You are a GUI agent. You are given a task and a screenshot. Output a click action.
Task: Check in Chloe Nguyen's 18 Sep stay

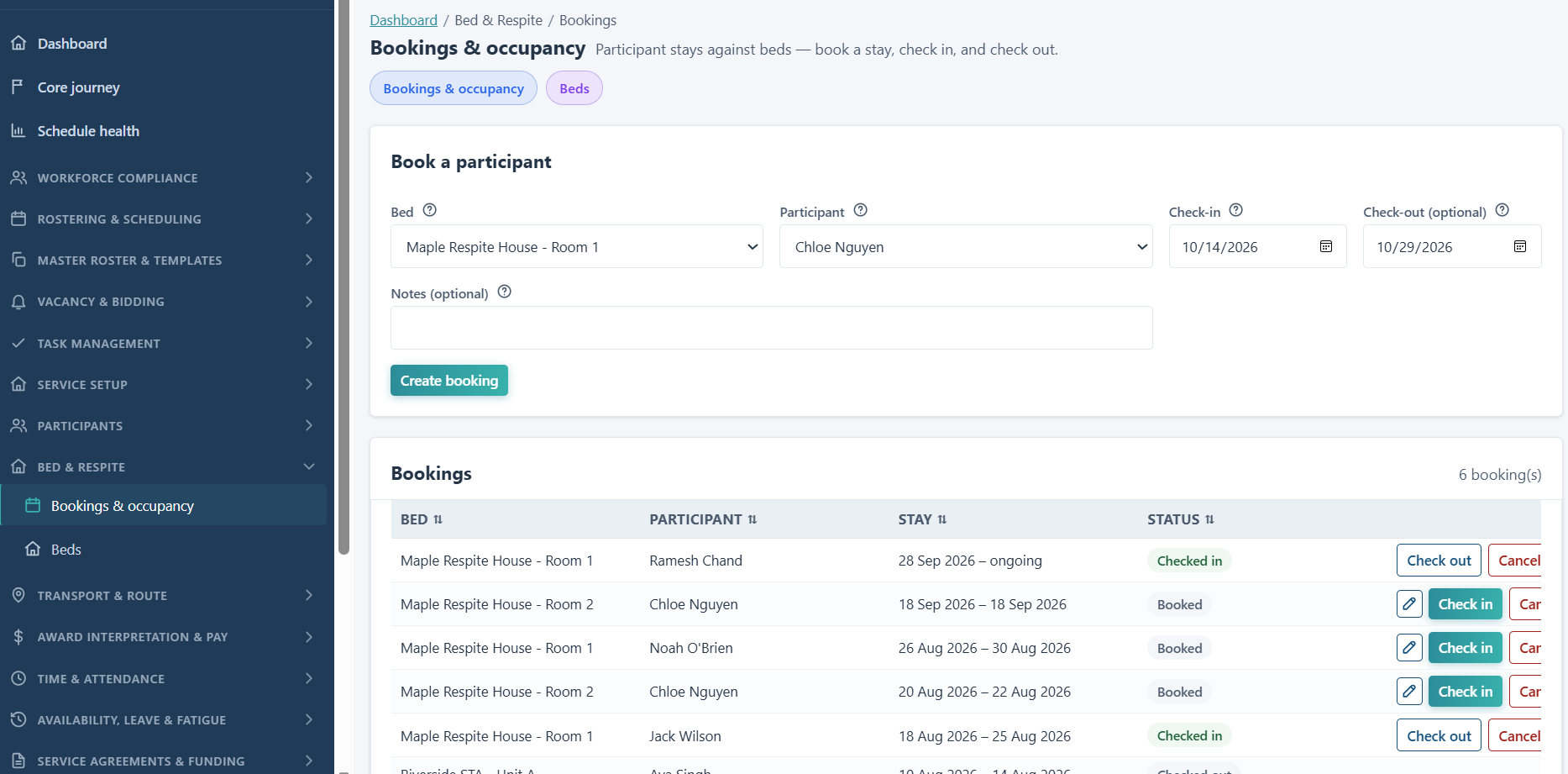point(1465,603)
